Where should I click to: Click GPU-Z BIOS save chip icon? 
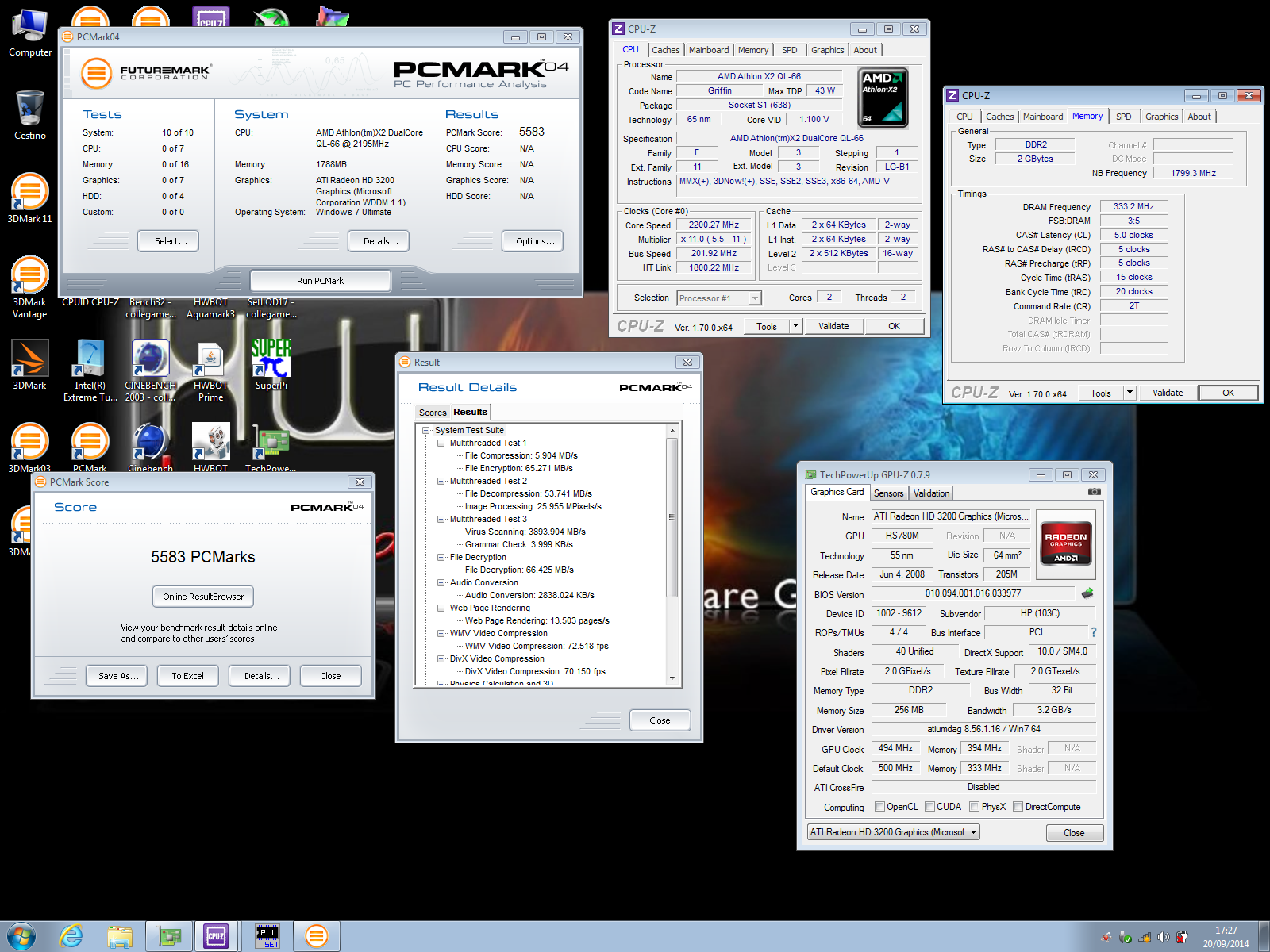(1087, 593)
